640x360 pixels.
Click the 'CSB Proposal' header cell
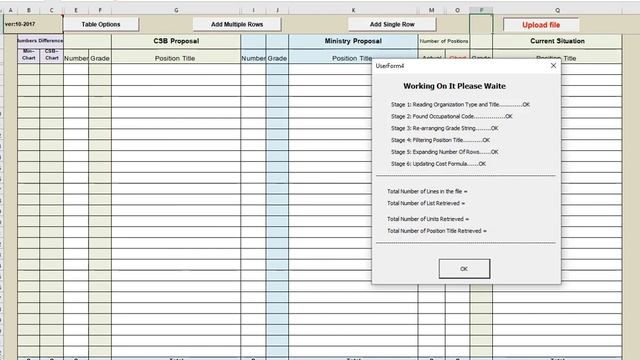pyautogui.click(x=176, y=41)
